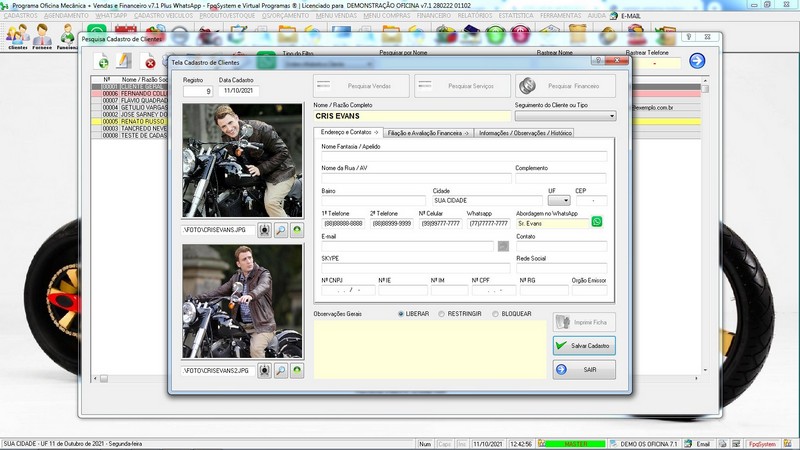Click the green icon beside CRISEVANS2.JPG path
This screenshot has height=450, width=800.
(x=296, y=370)
